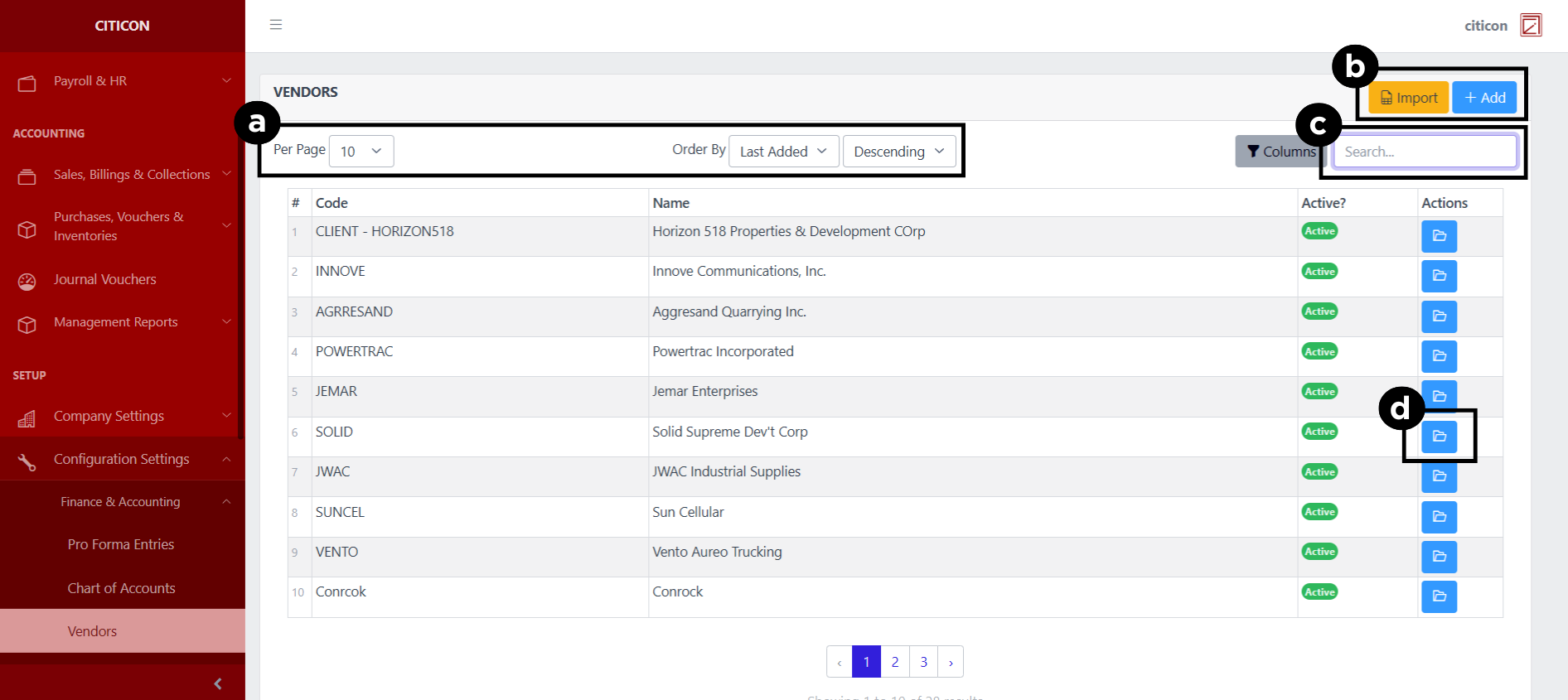
Task: Open the Per Page dropdown
Action: click(x=361, y=152)
